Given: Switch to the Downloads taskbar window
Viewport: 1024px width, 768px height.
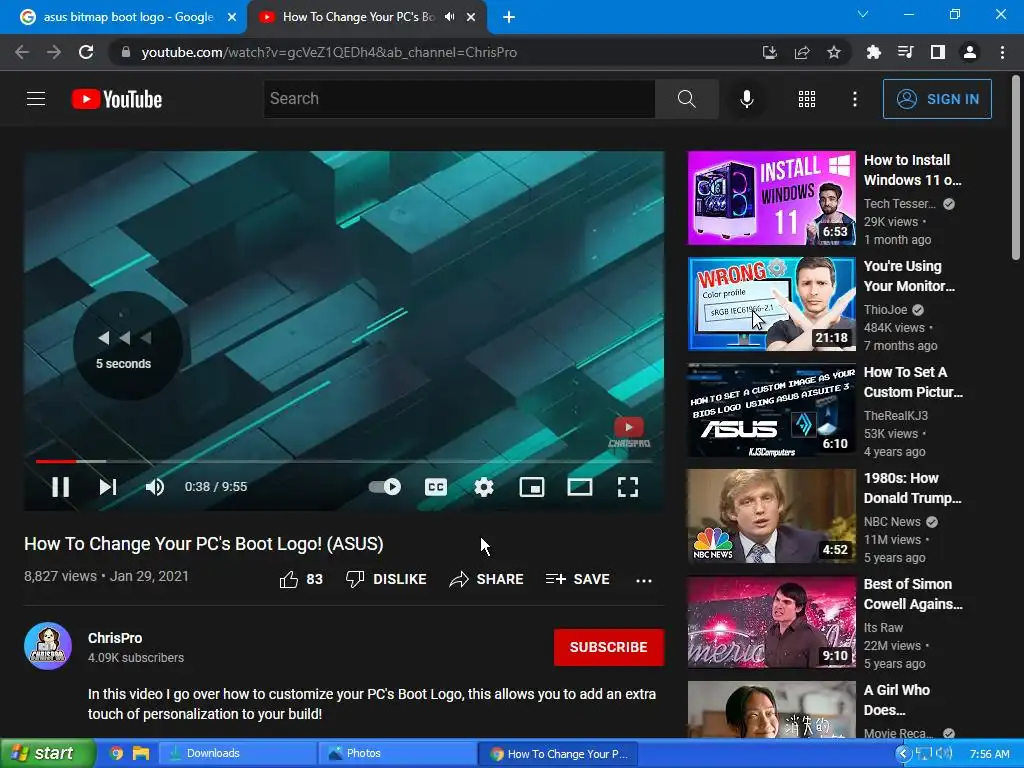Looking at the screenshot, I should (238, 754).
